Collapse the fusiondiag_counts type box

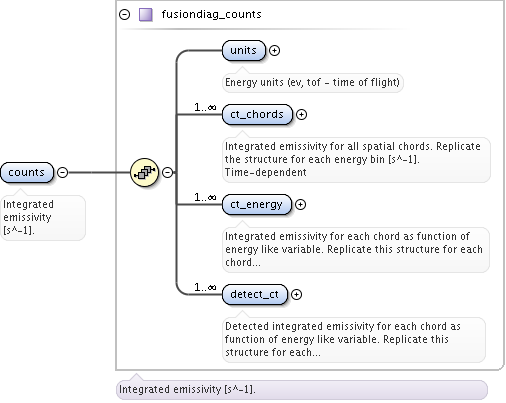(x=125, y=15)
